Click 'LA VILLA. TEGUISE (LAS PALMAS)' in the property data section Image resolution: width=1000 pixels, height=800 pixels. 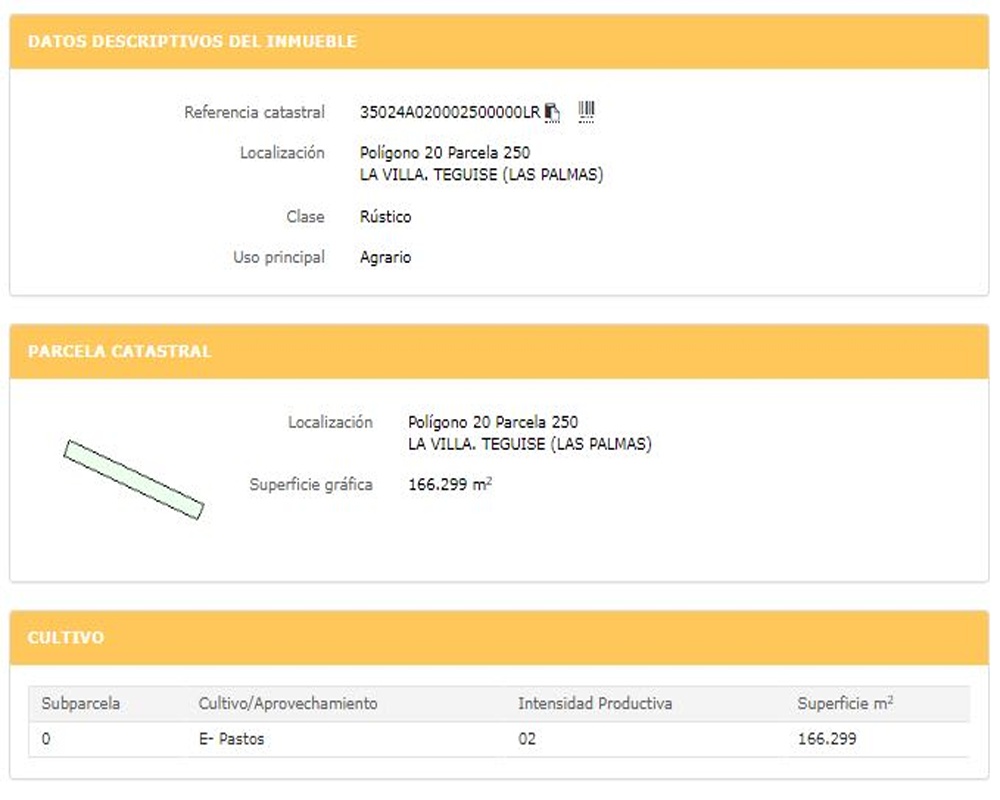tap(482, 175)
